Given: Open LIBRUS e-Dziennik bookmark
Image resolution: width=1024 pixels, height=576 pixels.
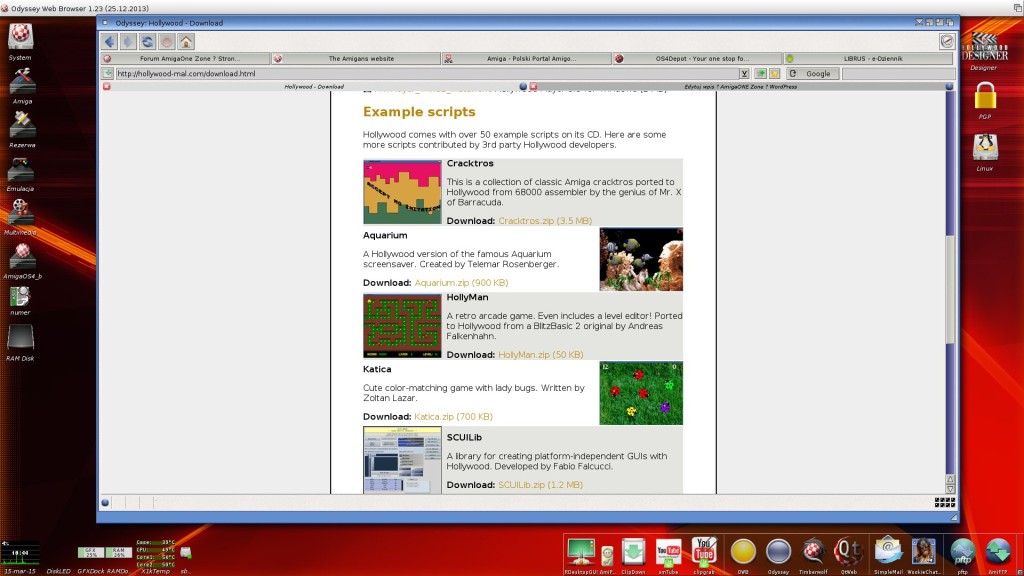Looking at the screenshot, I should (869, 58).
